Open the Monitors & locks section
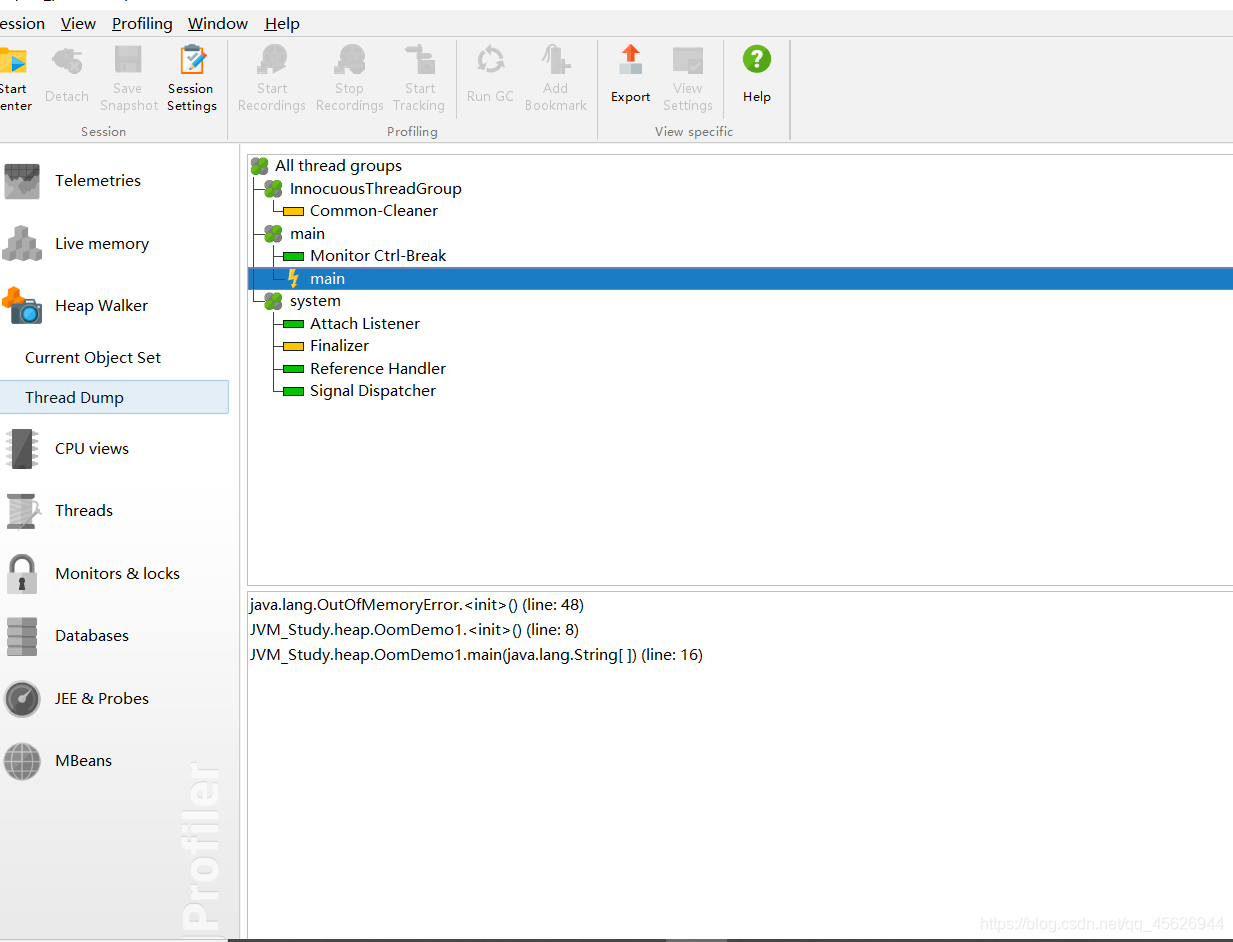This screenshot has width=1233, height=942. point(115,574)
